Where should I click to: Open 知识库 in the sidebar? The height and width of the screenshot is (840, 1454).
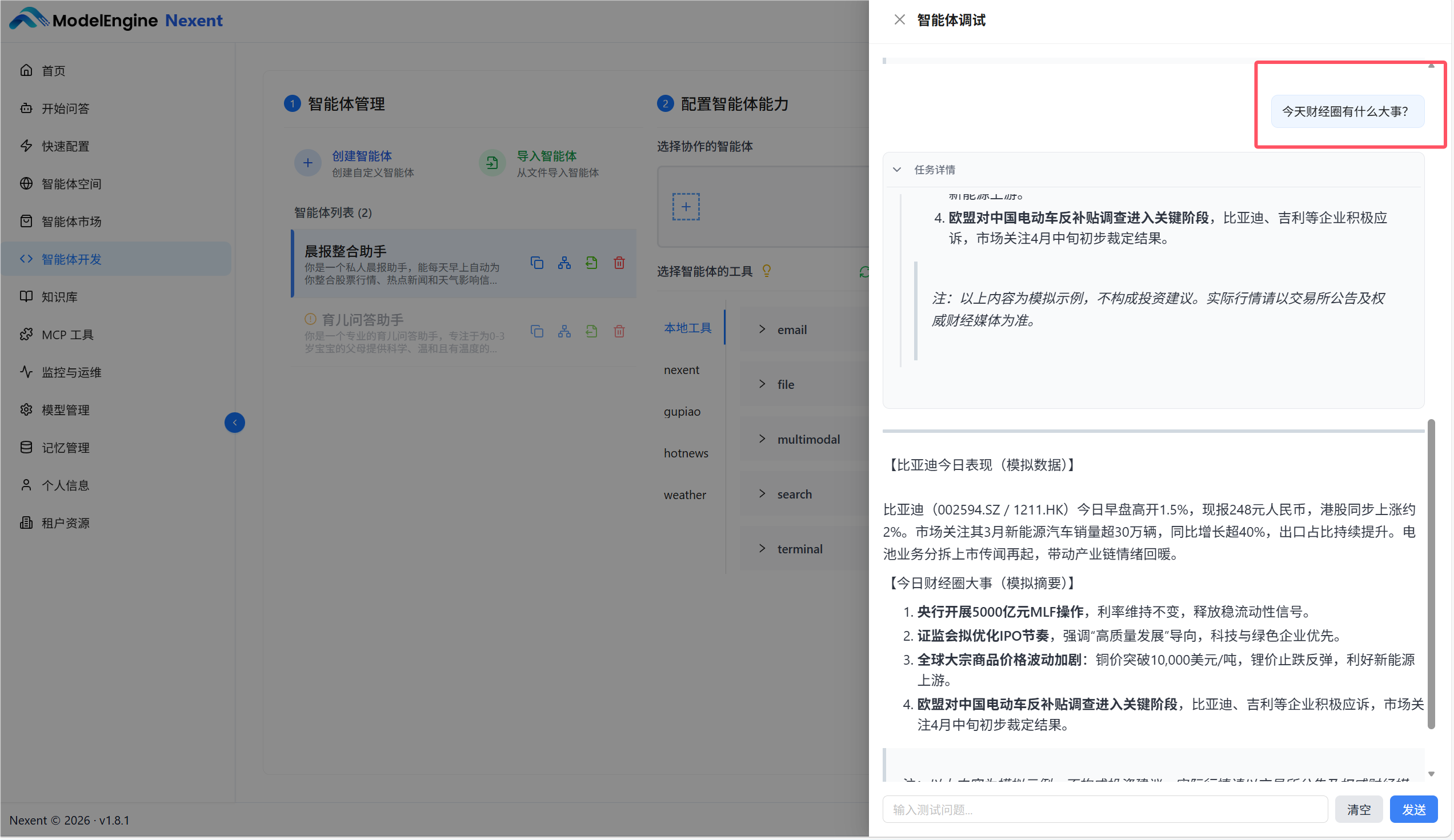pos(59,297)
